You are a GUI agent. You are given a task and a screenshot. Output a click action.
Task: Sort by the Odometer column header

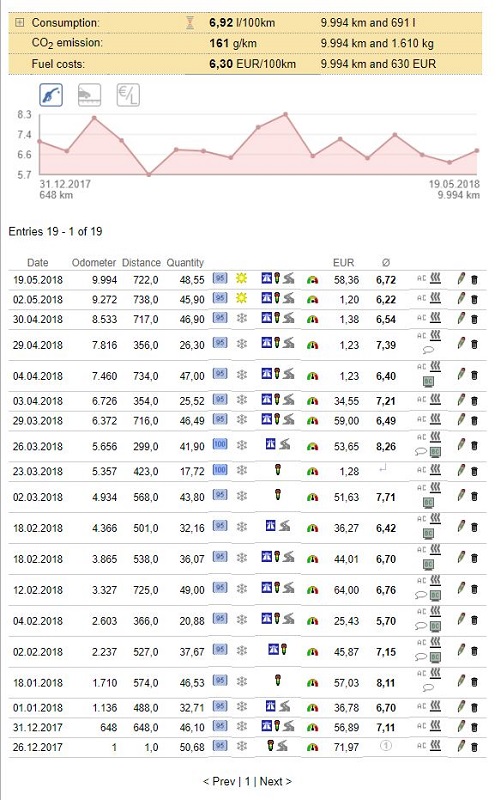94,263
